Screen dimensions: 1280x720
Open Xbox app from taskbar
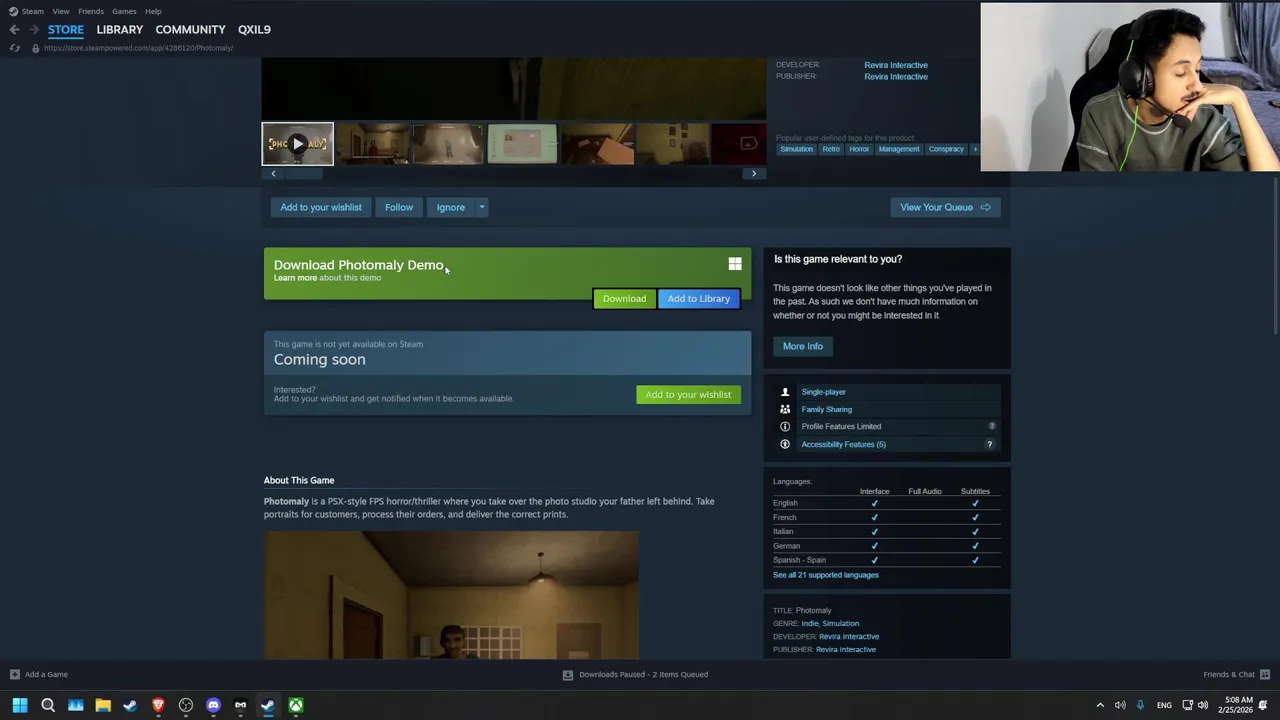pyautogui.click(x=296, y=705)
